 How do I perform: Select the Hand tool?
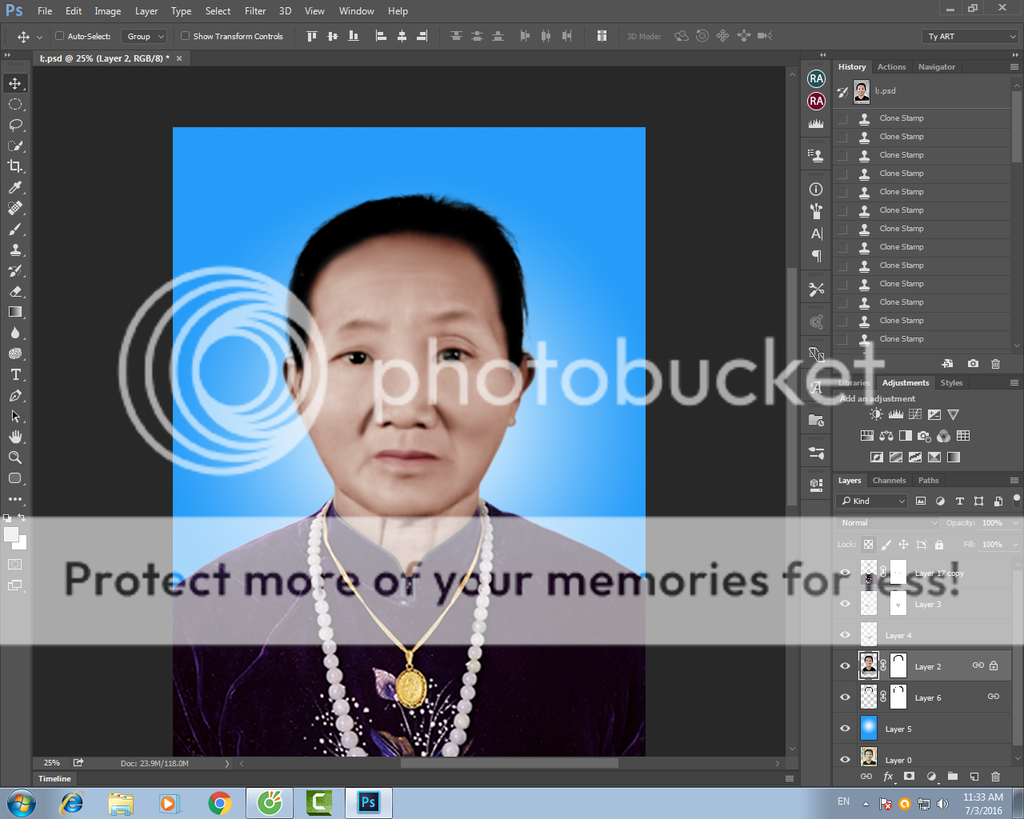click(x=15, y=437)
